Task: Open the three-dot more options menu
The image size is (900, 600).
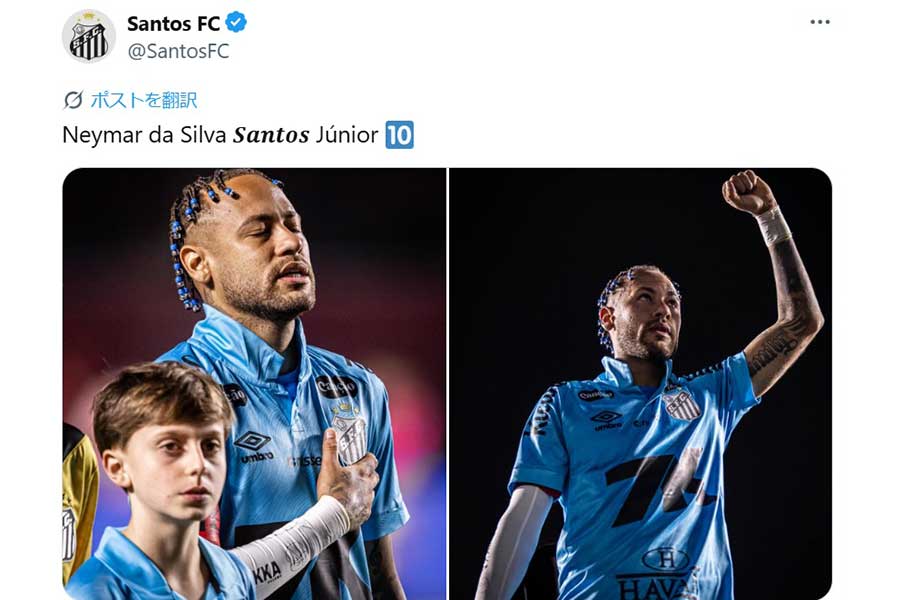Action: point(820,22)
